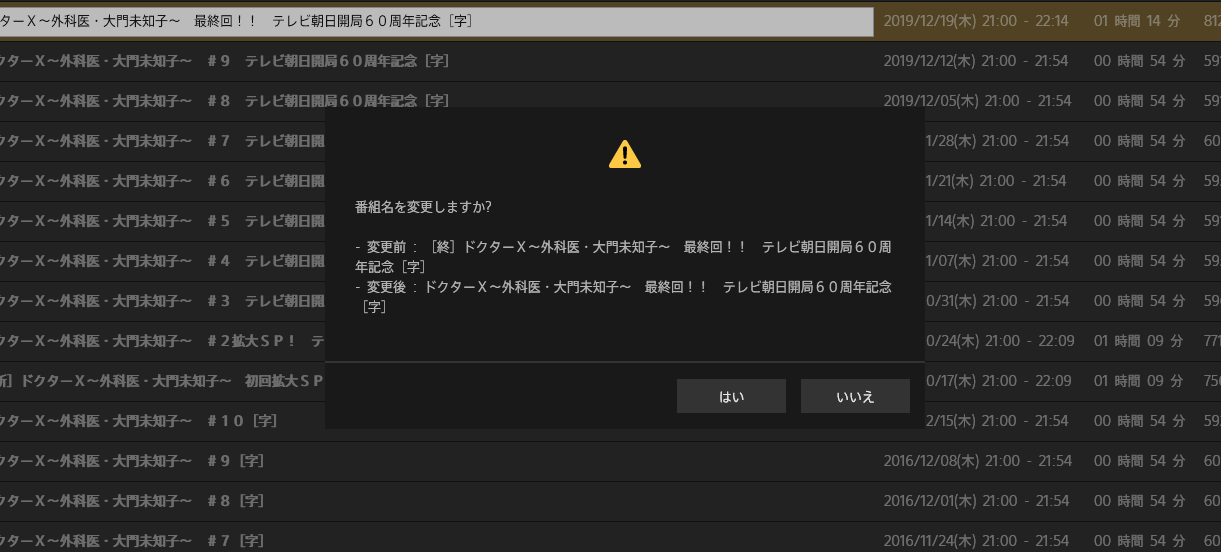
Task: Click the 2019/12/19(木) 21:00 - 22:14 cell
Action: click(x=977, y=21)
